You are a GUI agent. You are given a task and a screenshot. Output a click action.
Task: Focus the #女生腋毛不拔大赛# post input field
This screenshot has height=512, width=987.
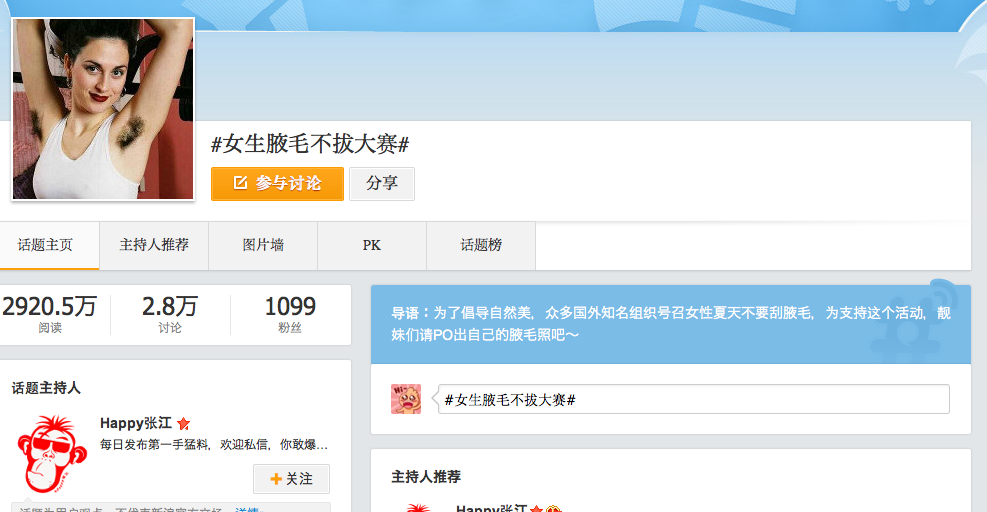point(693,399)
